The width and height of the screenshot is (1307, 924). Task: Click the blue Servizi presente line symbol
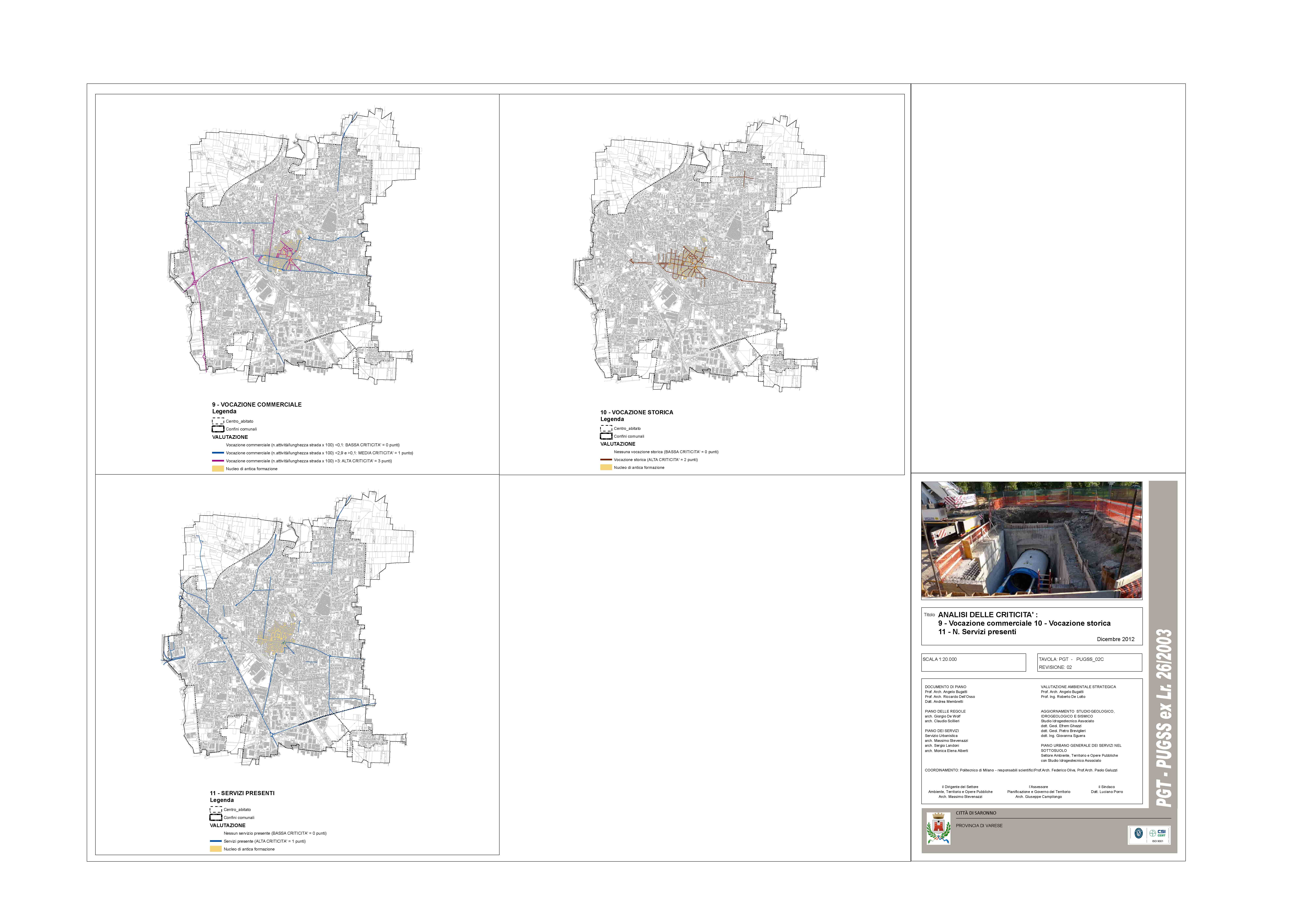(216, 841)
